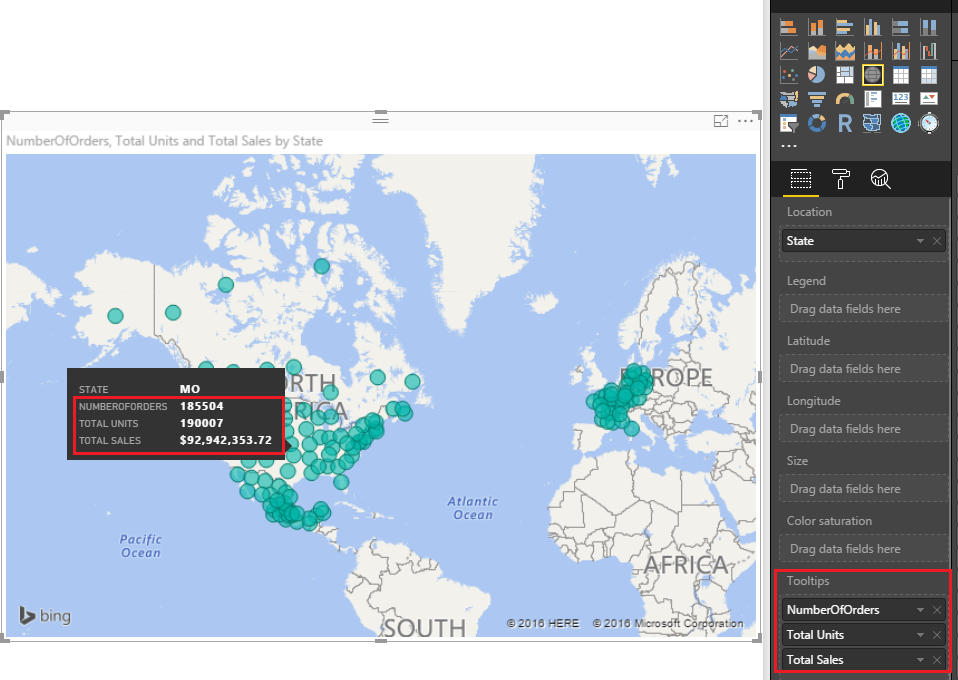Pick the 100% stacked bar chart

tap(901, 27)
